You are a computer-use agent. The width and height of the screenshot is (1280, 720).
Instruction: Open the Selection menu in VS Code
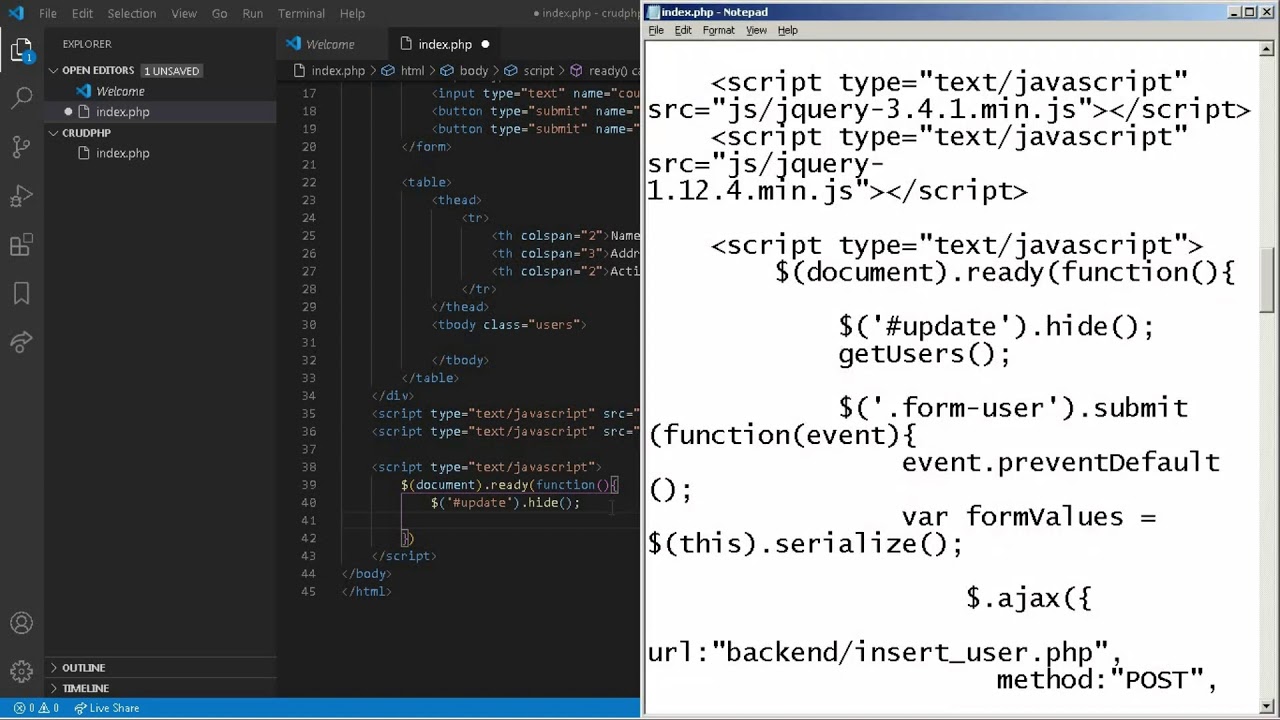(132, 13)
